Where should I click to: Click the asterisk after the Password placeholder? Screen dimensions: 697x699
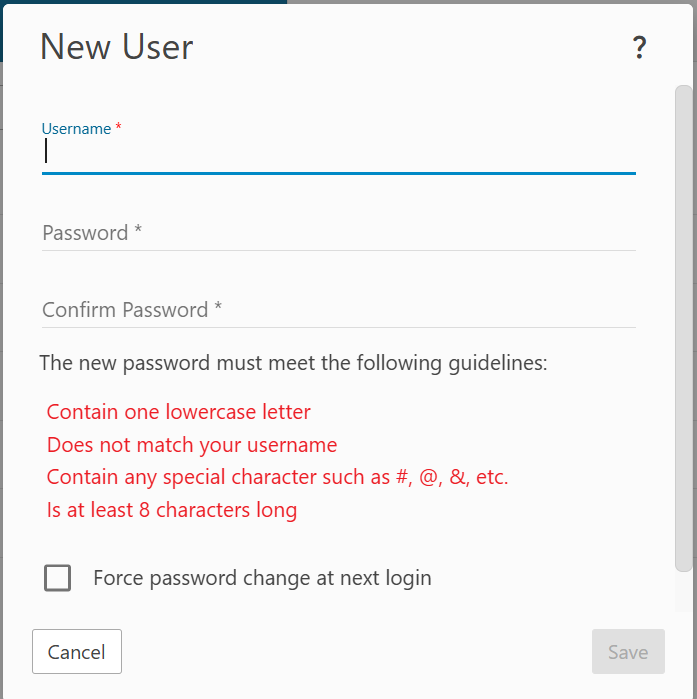point(138,232)
